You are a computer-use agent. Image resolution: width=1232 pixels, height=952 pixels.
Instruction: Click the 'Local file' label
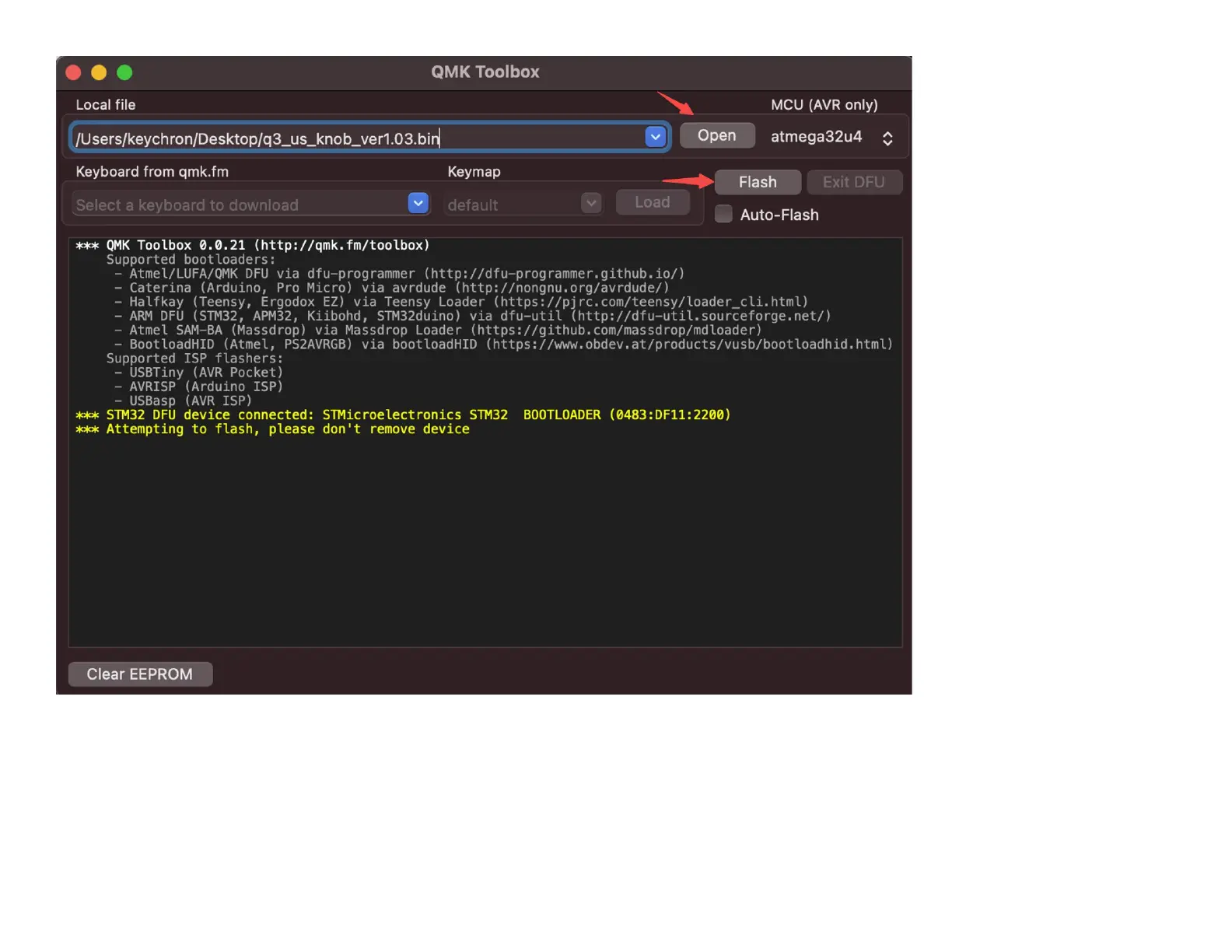(x=106, y=104)
